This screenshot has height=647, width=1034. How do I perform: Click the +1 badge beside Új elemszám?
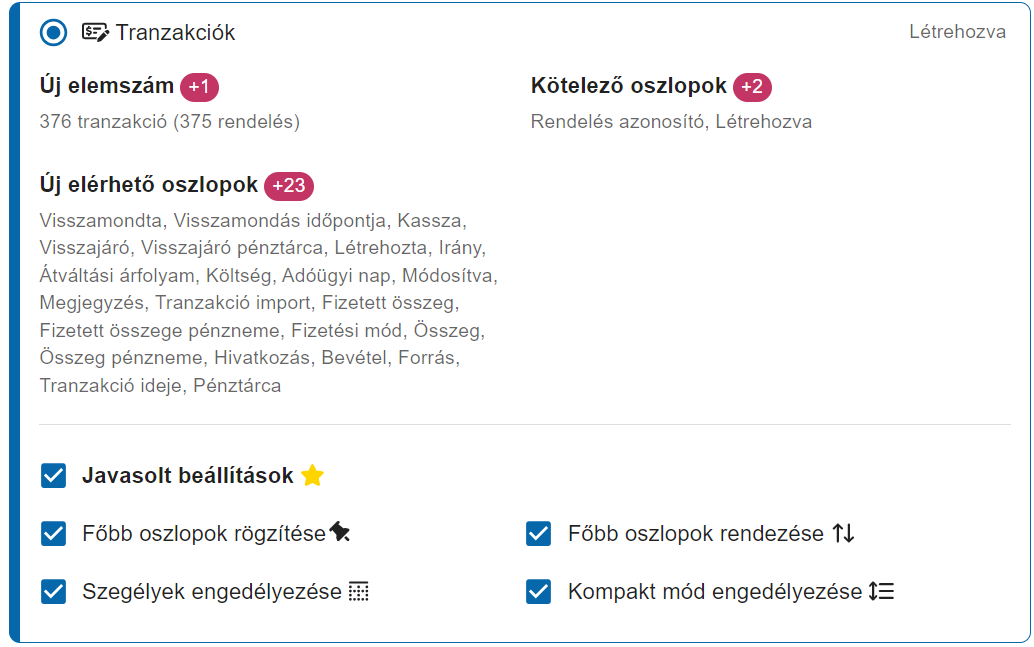[199, 86]
